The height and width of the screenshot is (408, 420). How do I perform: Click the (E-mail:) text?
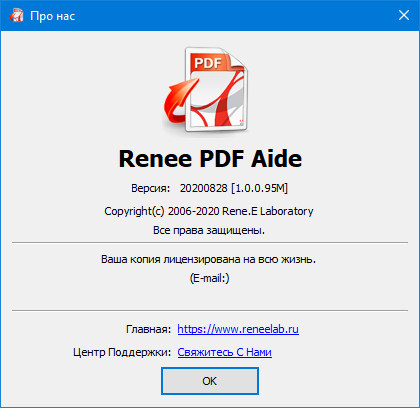click(210, 278)
